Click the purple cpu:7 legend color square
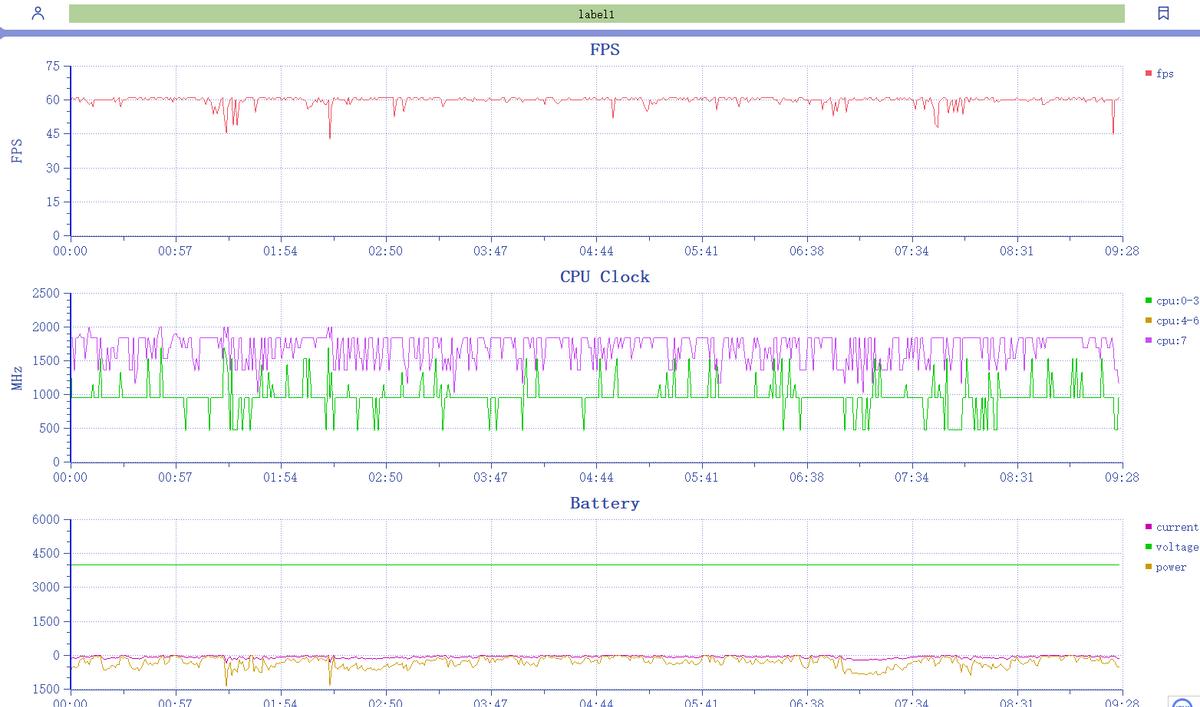This screenshot has height=707, width=1200. (x=1149, y=342)
